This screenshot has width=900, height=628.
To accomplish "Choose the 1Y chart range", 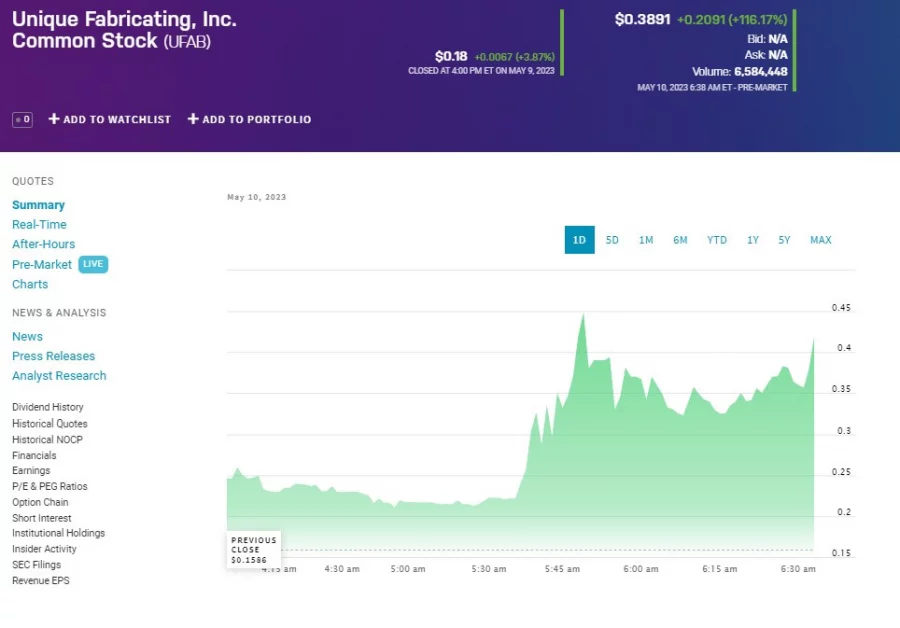I will (753, 240).
